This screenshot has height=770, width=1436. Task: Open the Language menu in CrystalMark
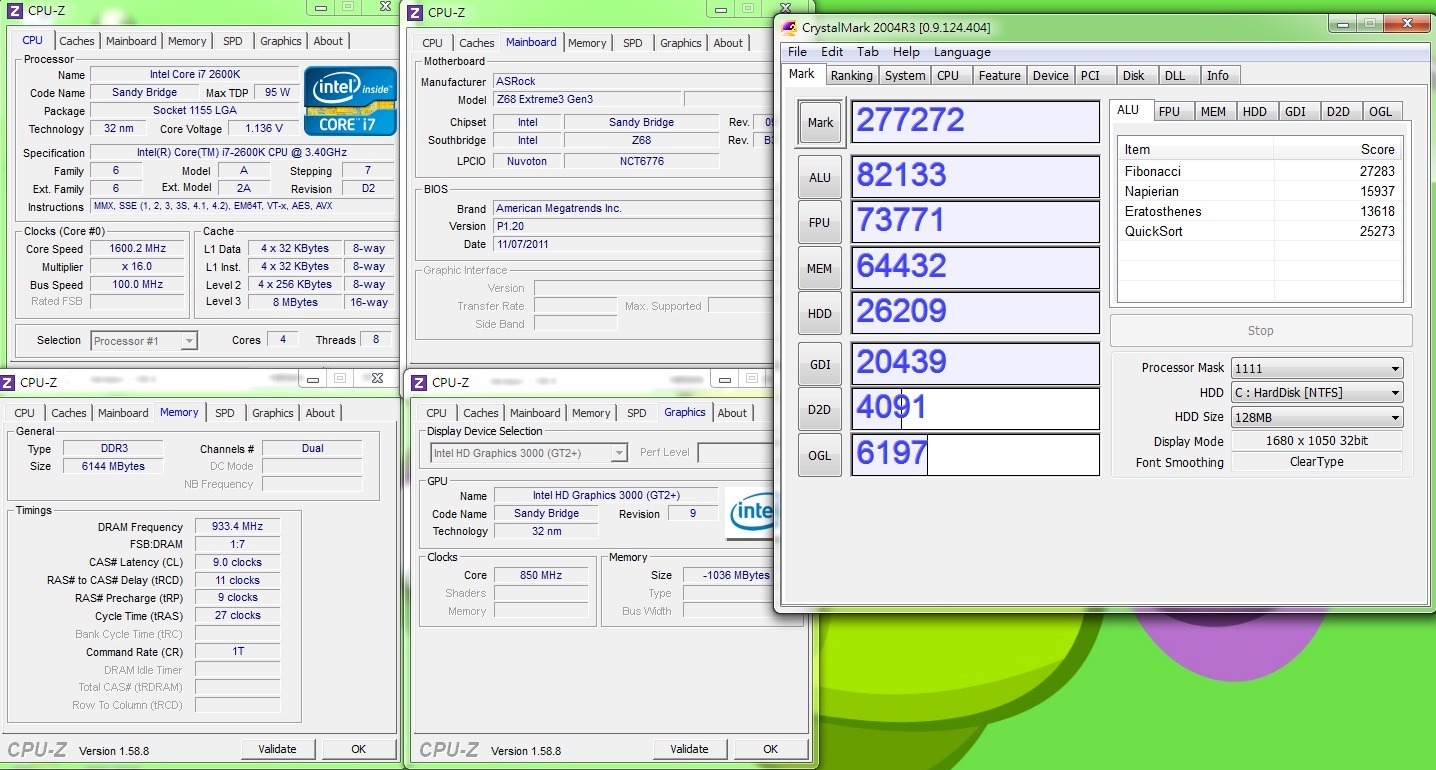coord(962,52)
